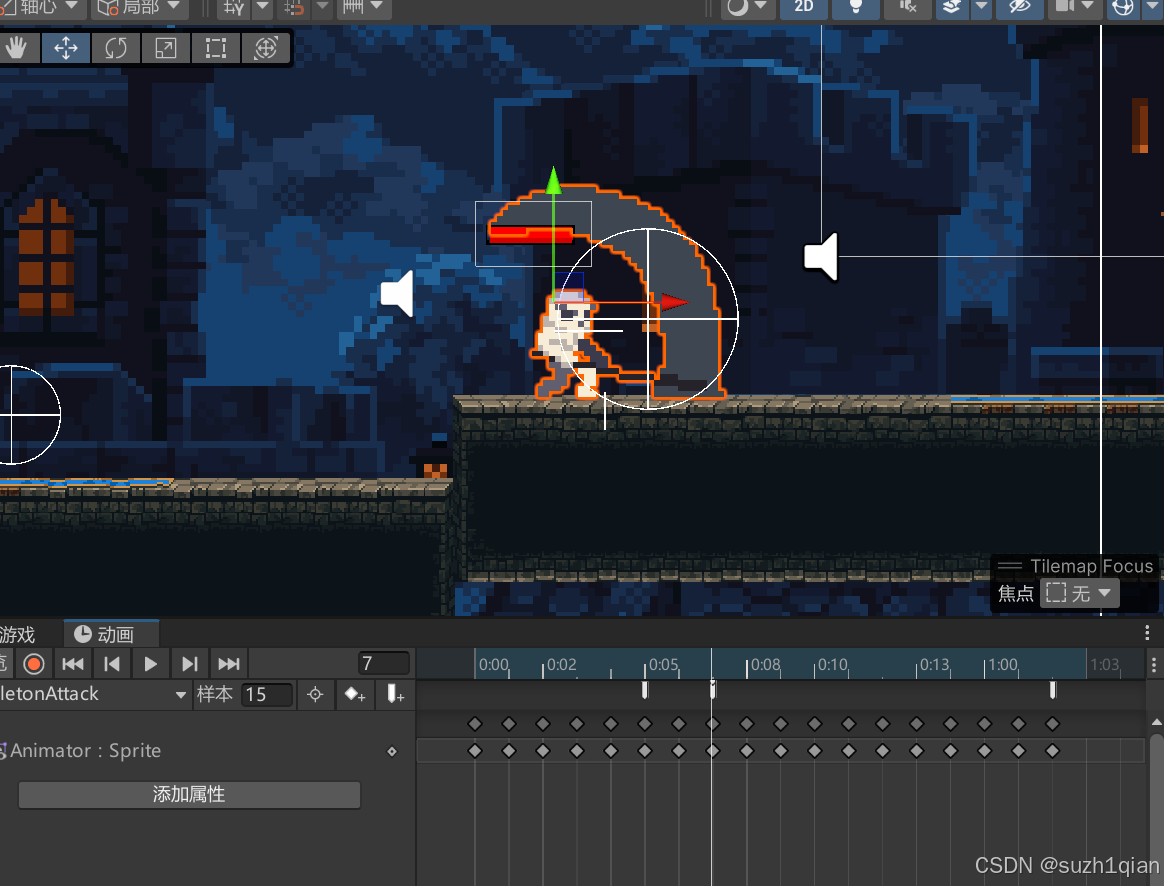Open the Tilemap Focus 无 dropdown
The height and width of the screenshot is (886, 1164).
1079,594
